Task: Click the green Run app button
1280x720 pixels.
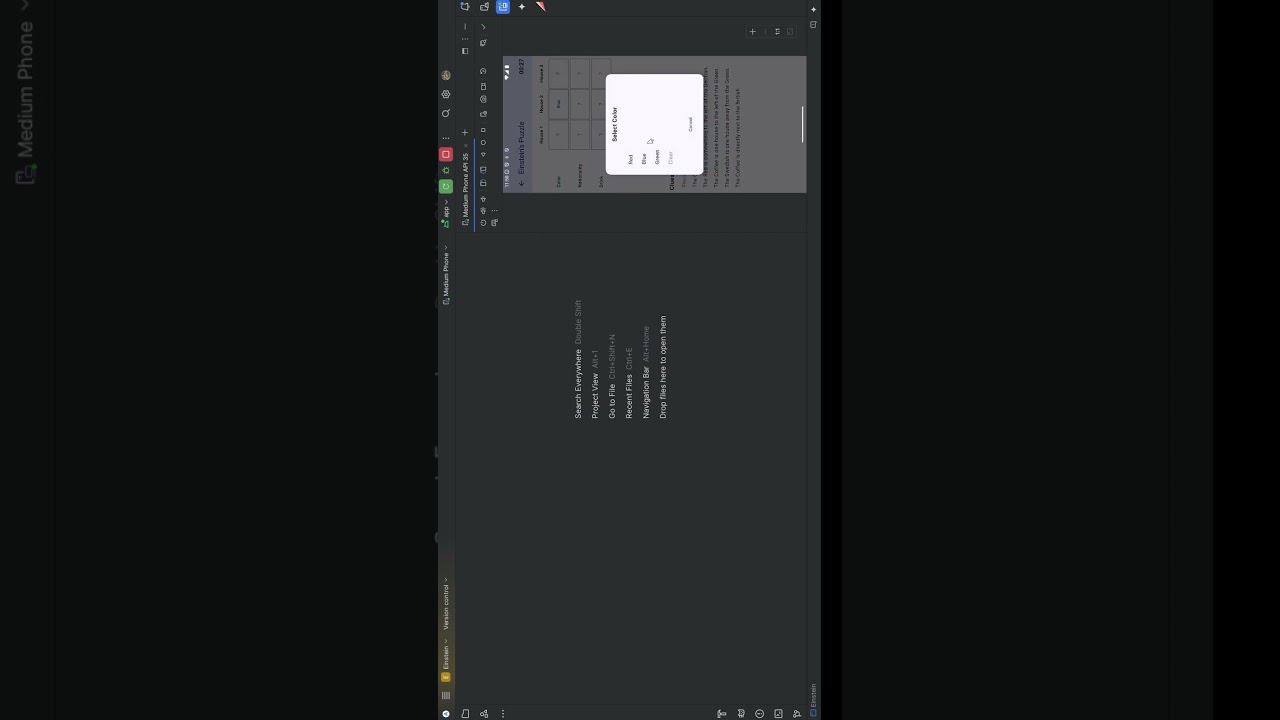Action: coord(446,186)
